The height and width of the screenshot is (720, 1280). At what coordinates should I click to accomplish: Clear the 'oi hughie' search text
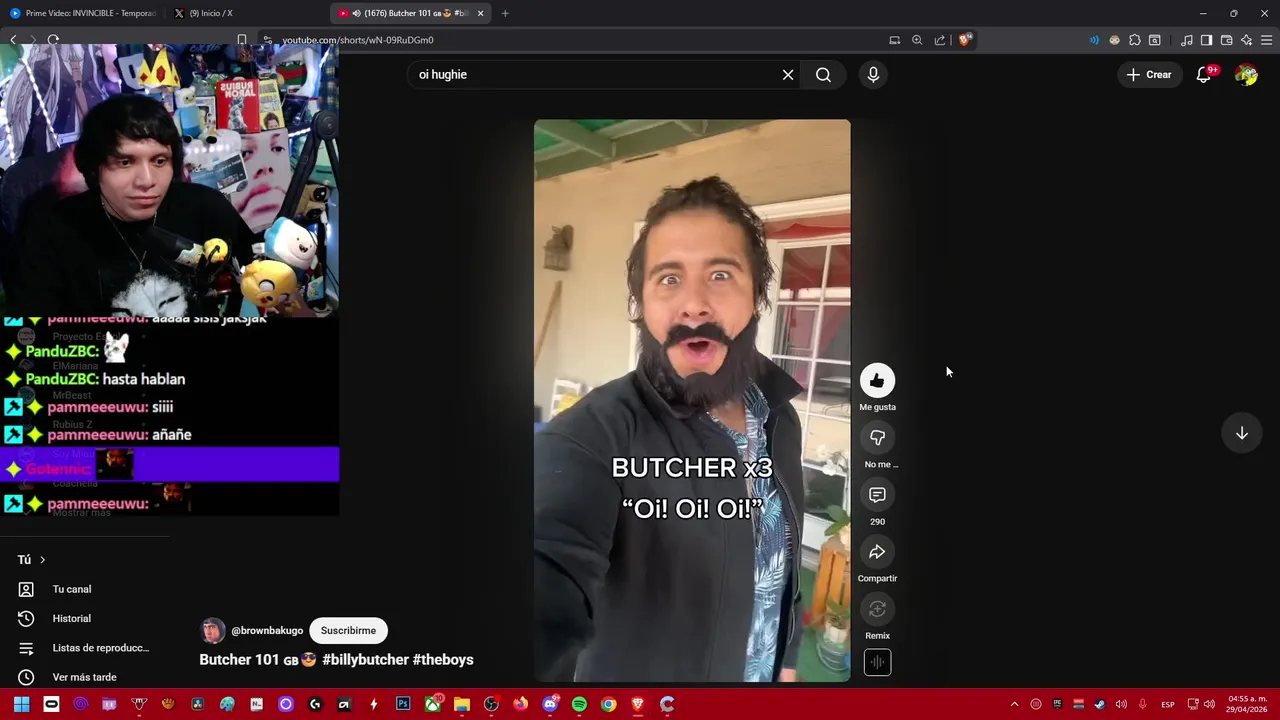coord(788,75)
